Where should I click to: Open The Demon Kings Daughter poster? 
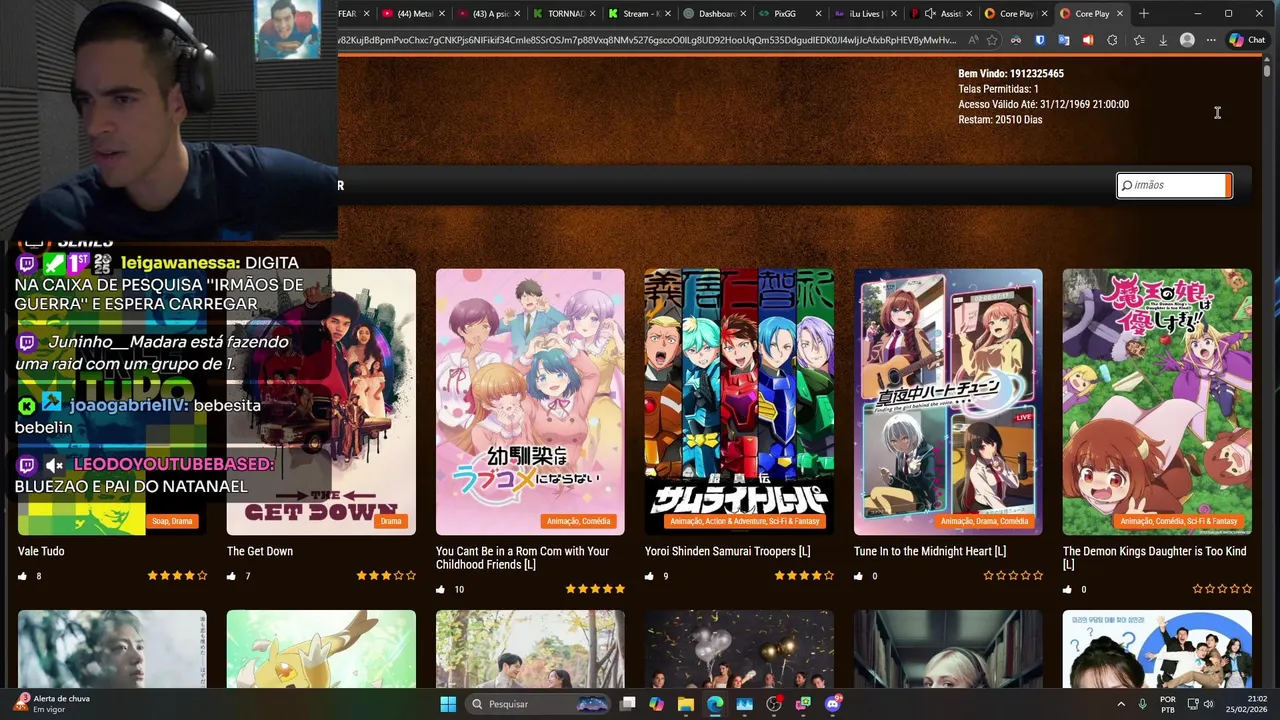(x=1157, y=401)
